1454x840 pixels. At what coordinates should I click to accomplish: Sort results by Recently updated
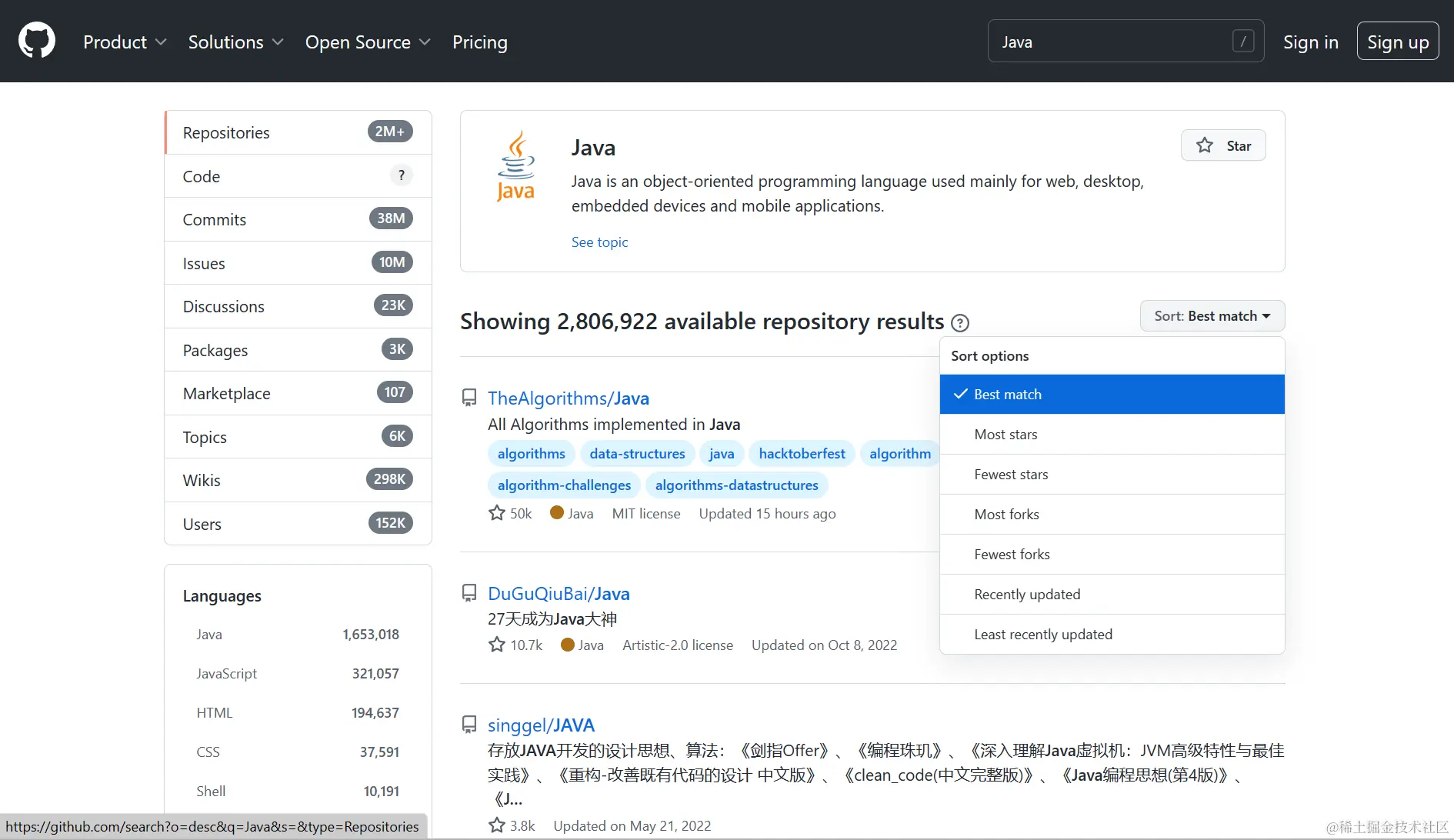[x=1112, y=595]
